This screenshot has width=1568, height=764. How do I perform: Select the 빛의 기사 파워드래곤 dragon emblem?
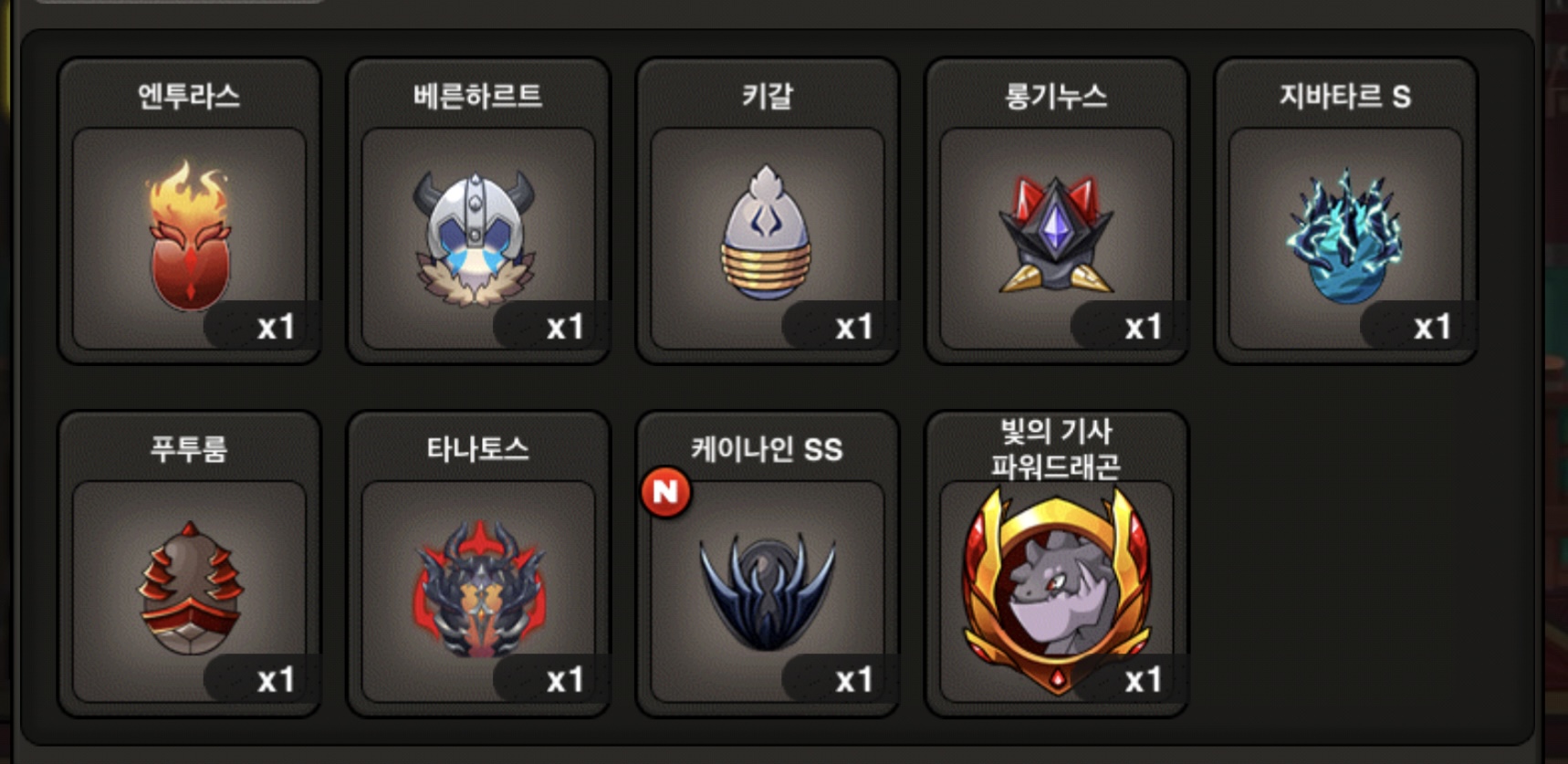1056,589
